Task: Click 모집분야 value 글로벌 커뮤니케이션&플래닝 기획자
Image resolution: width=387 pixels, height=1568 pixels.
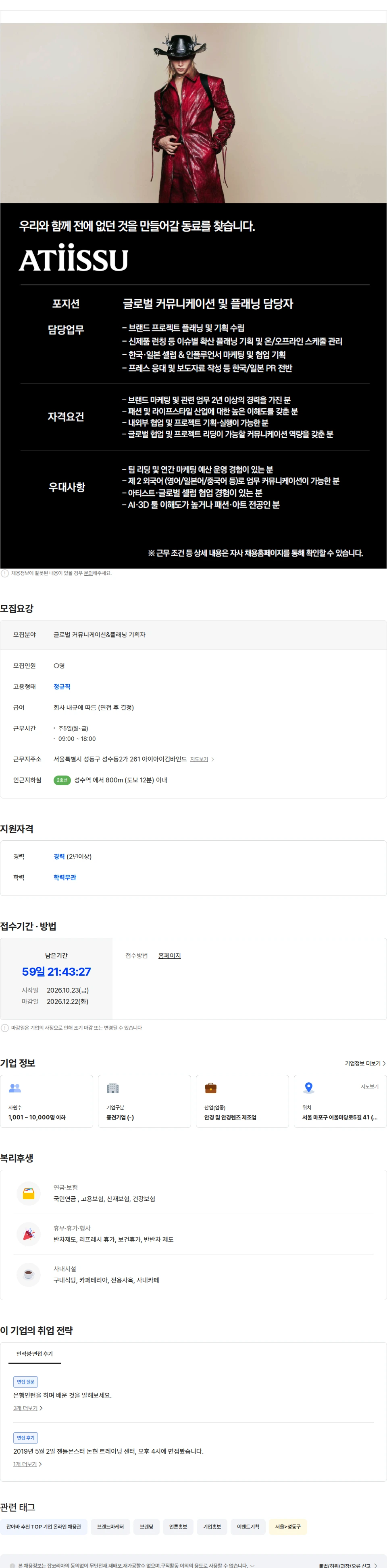Action: click(99, 634)
